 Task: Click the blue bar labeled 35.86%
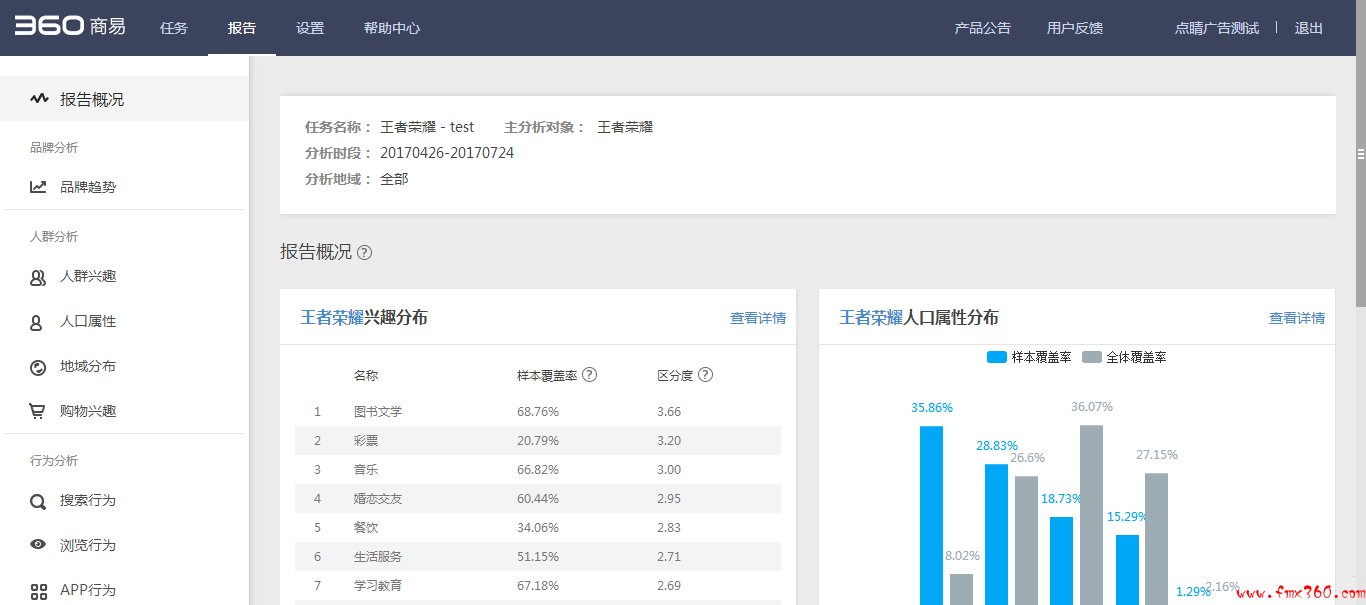coord(931,515)
